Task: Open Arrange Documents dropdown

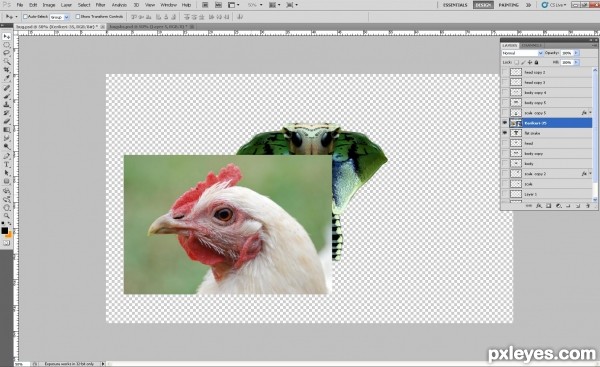Action: [x=274, y=5]
